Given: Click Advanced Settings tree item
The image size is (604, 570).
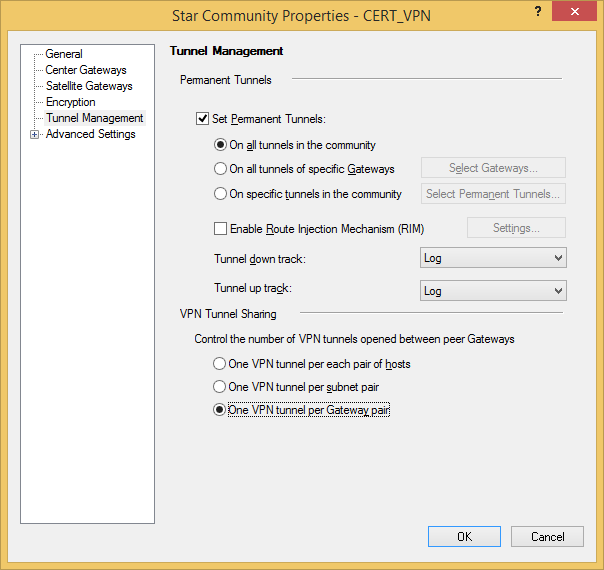Looking at the screenshot, I should pyautogui.click(x=90, y=134).
